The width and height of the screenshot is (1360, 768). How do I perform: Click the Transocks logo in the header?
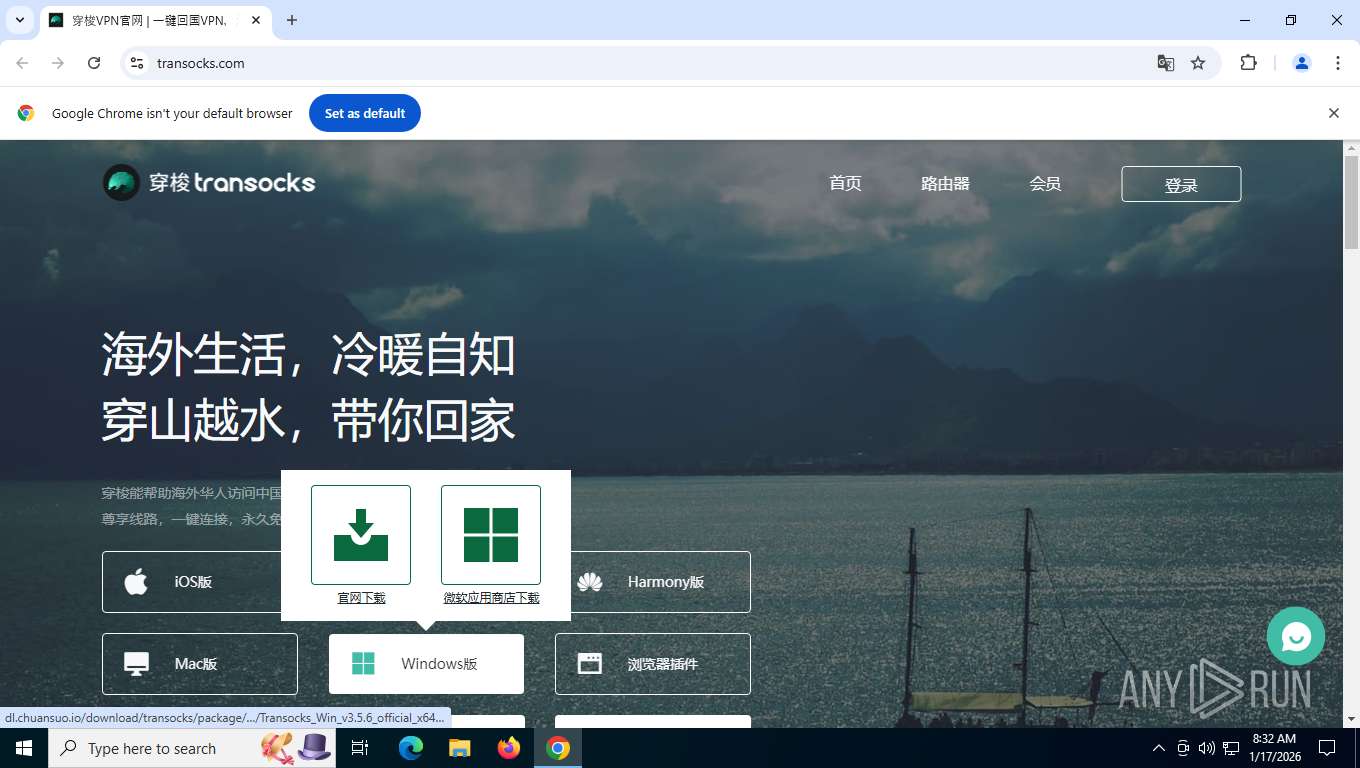[x=209, y=183]
